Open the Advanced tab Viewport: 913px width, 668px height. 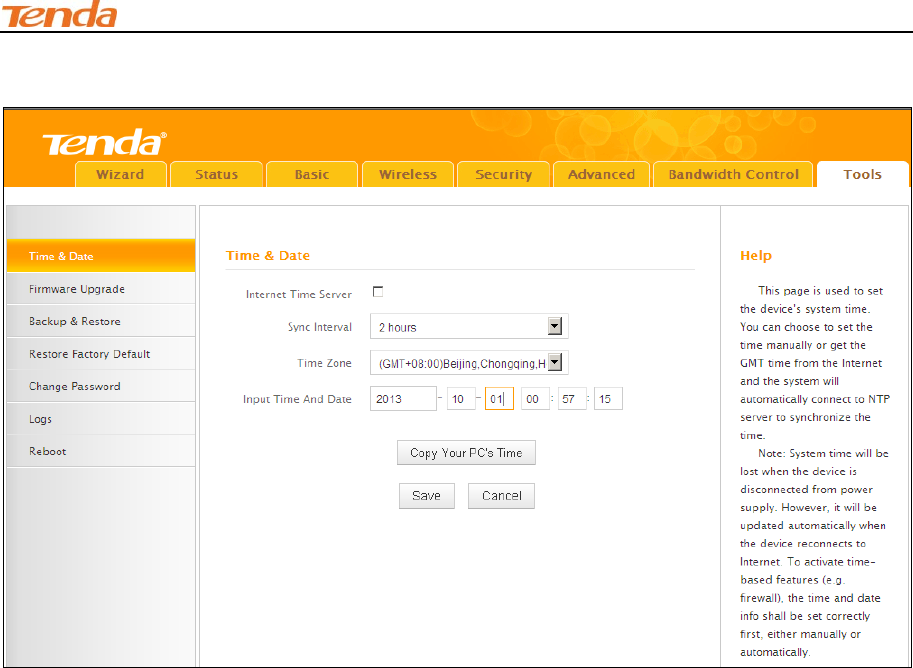point(601,174)
